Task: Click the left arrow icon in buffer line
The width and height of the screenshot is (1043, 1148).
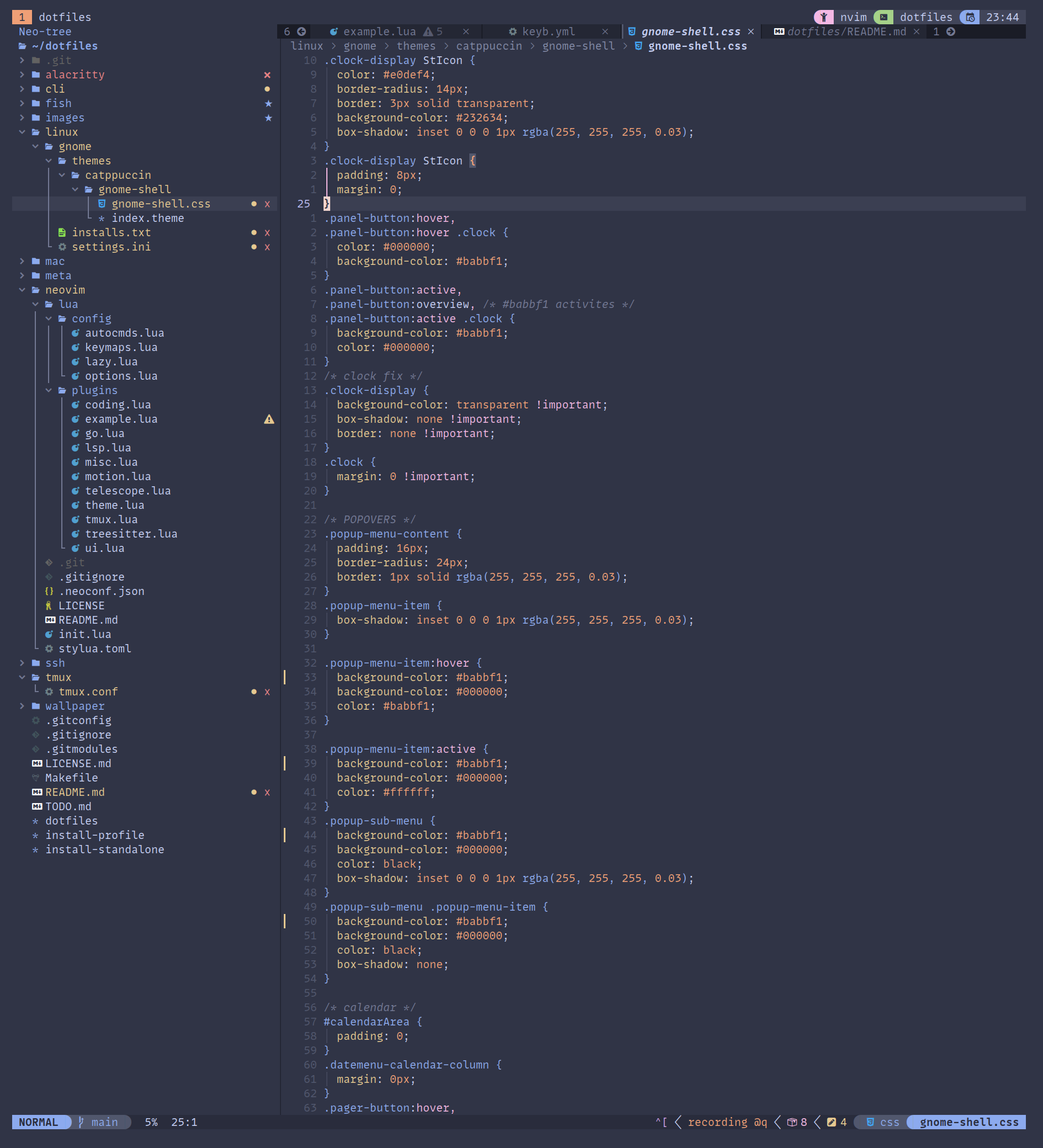Action: 301,32
